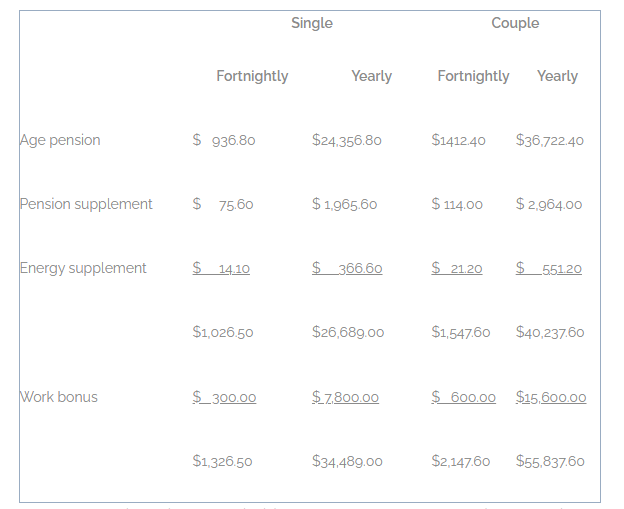Select the $24,356.80 single yearly age pension
Image resolution: width=624 pixels, height=509 pixels.
click(347, 141)
